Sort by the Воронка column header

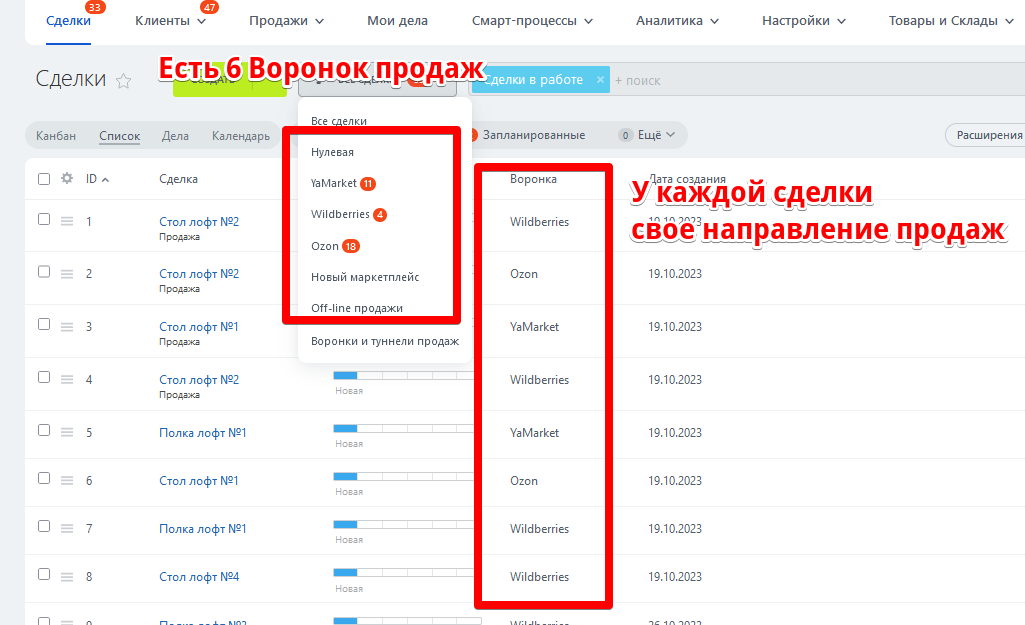tap(533, 179)
